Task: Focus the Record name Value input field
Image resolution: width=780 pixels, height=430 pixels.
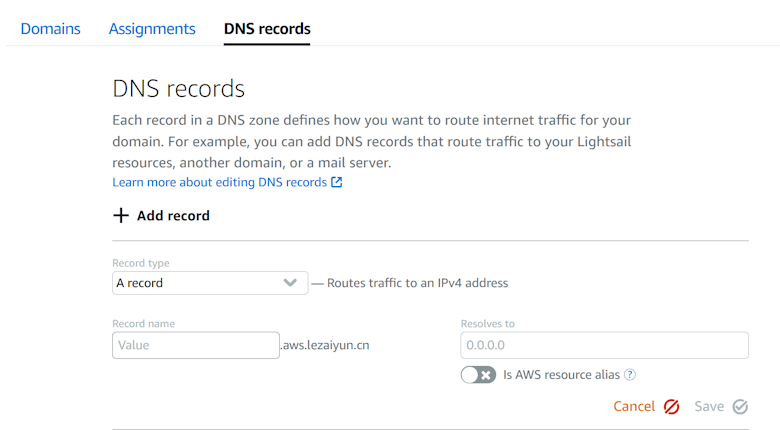Action: click(195, 345)
